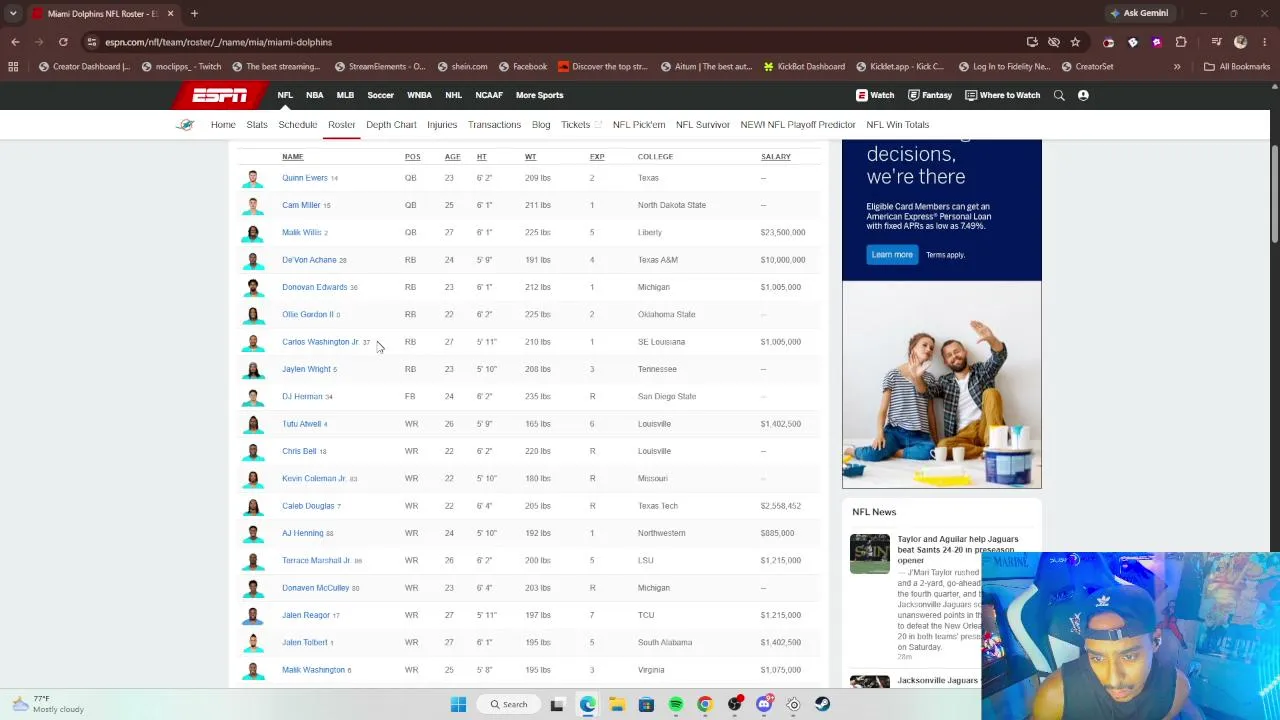Open Discord from the taskbar
The image size is (1280, 720).
tap(764, 705)
